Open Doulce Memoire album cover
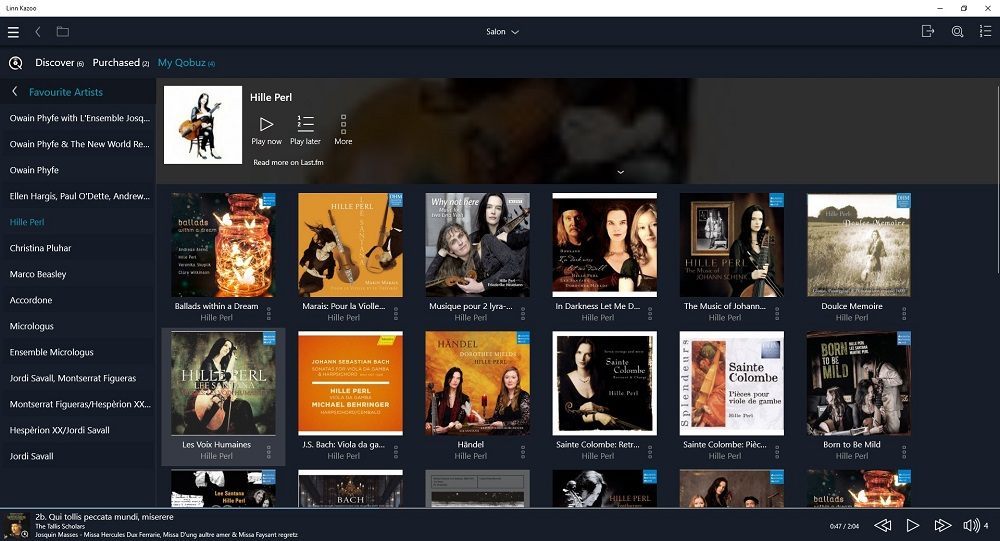1000x541 pixels. pyautogui.click(x=858, y=245)
